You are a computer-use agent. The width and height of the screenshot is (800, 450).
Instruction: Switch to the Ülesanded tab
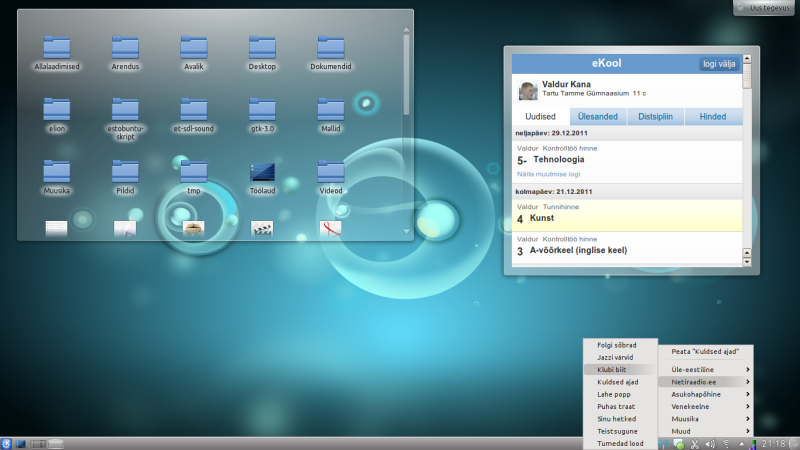[598, 116]
